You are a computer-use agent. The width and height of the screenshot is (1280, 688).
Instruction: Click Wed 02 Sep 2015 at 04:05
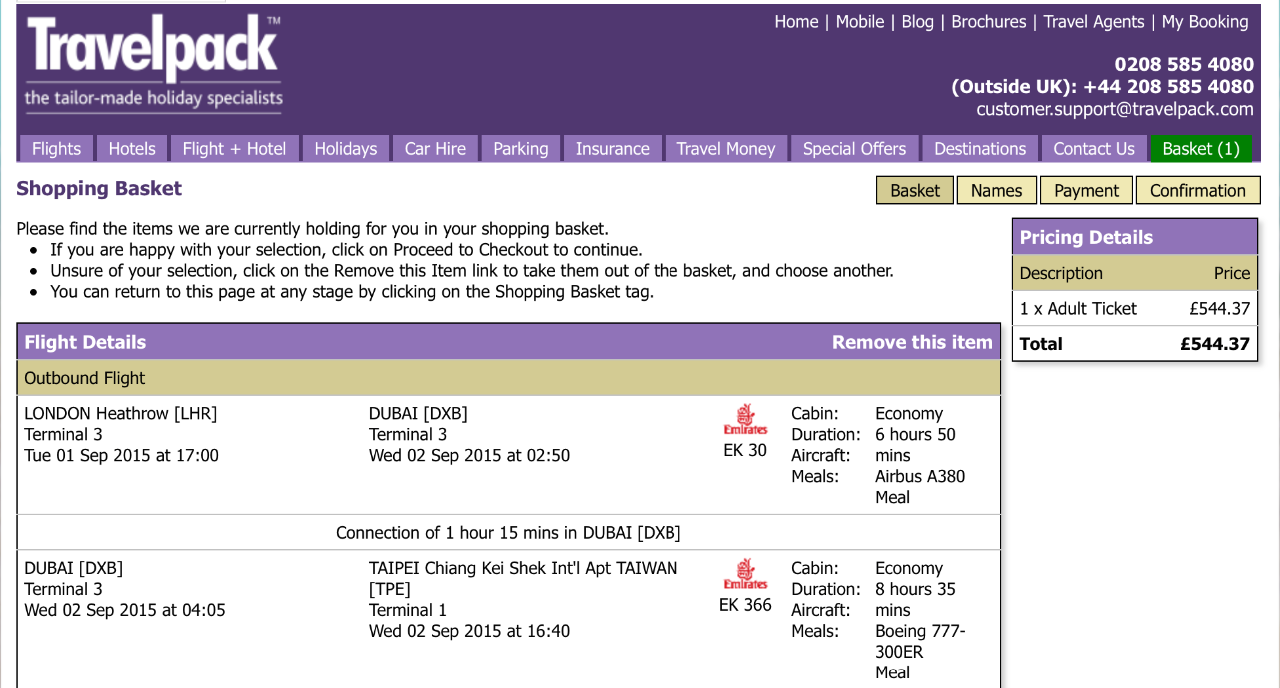click(x=125, y=610)
